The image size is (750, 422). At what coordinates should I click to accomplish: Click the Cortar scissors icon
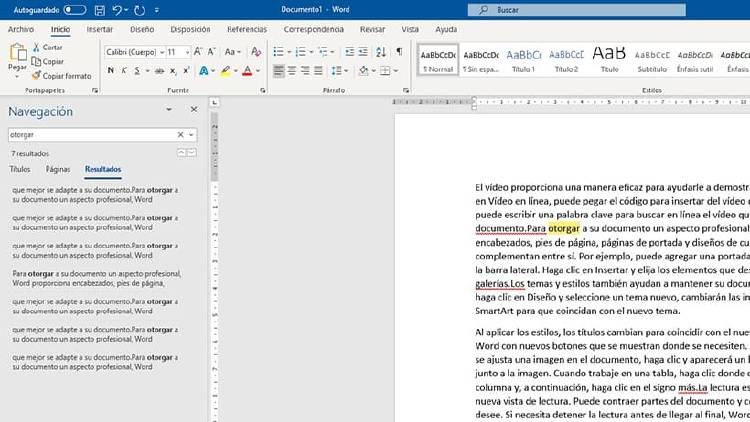(x=37, y=47)
